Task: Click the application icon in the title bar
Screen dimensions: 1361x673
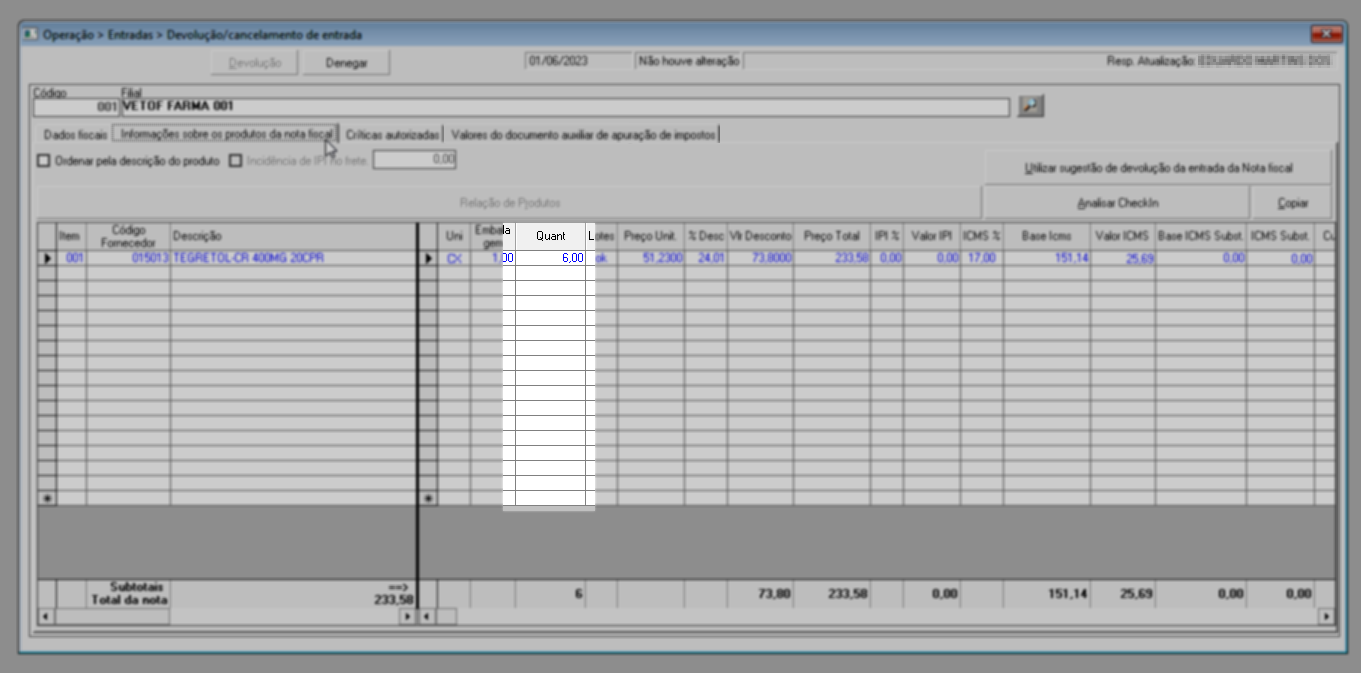Action: point(29,35)
